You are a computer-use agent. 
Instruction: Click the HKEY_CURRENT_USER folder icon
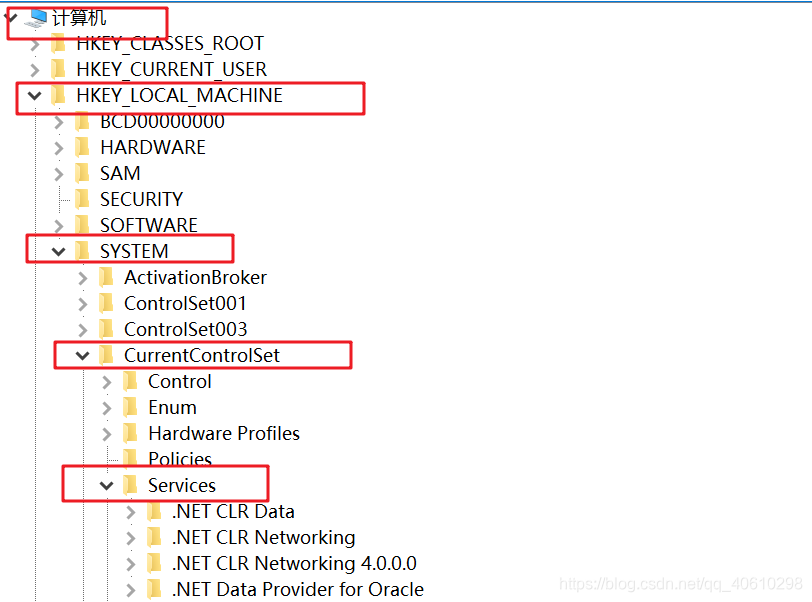click(58, 69)
